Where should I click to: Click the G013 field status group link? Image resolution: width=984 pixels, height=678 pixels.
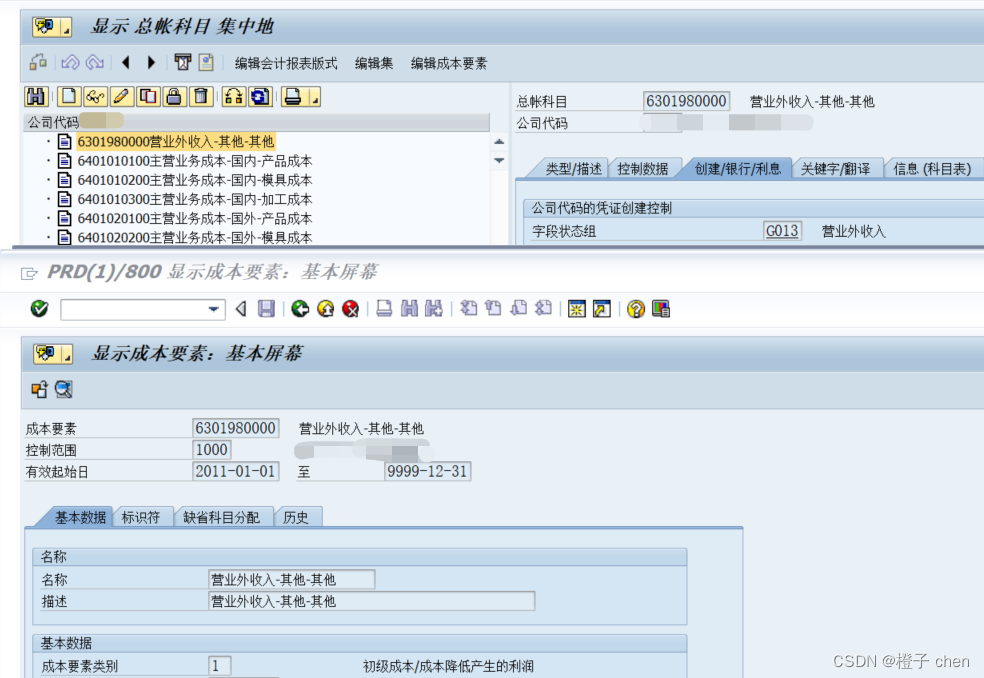tap(782, 230)
